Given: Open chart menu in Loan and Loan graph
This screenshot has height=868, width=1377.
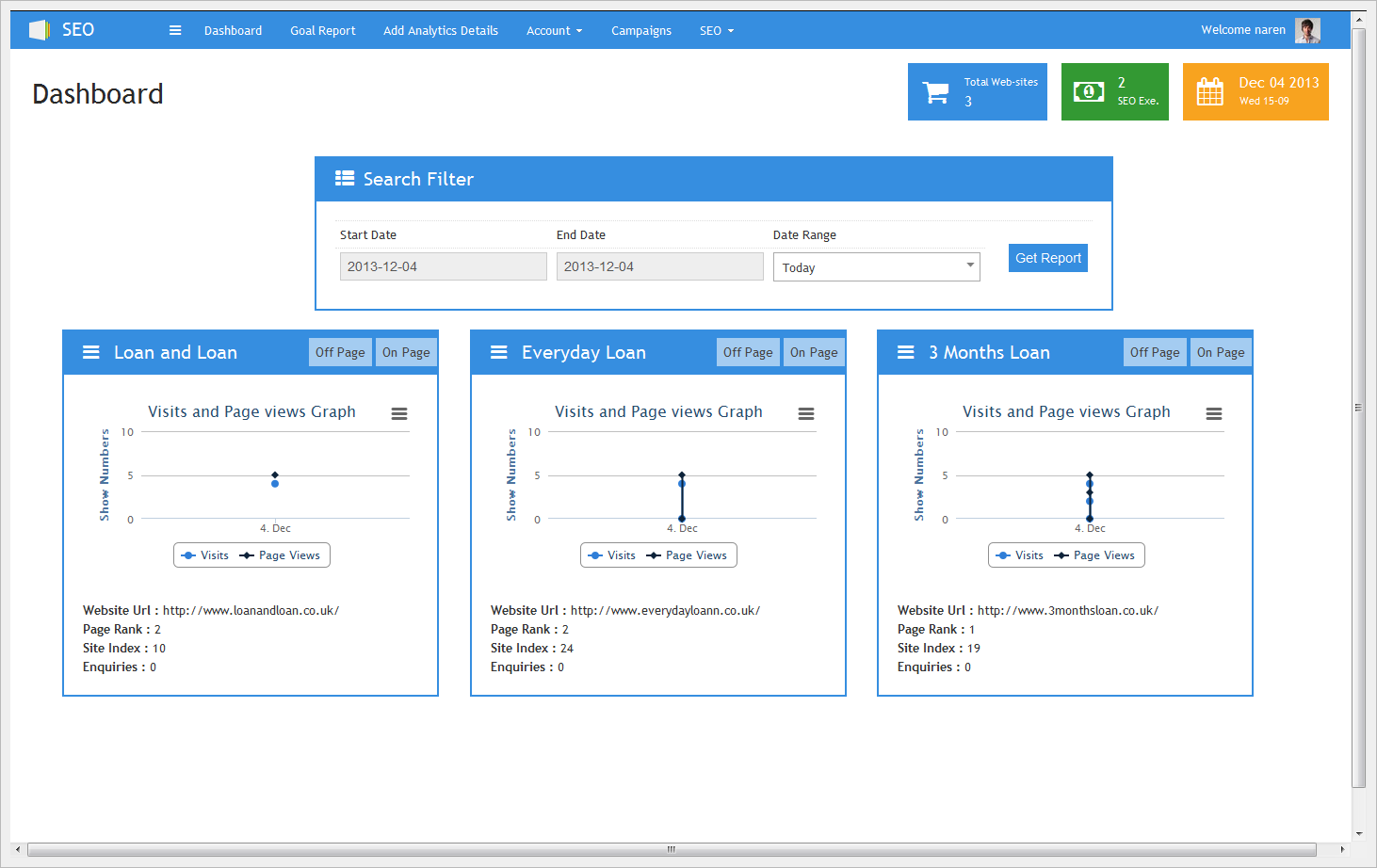Looking at the screenshot, I should click(x=399, y=414).
